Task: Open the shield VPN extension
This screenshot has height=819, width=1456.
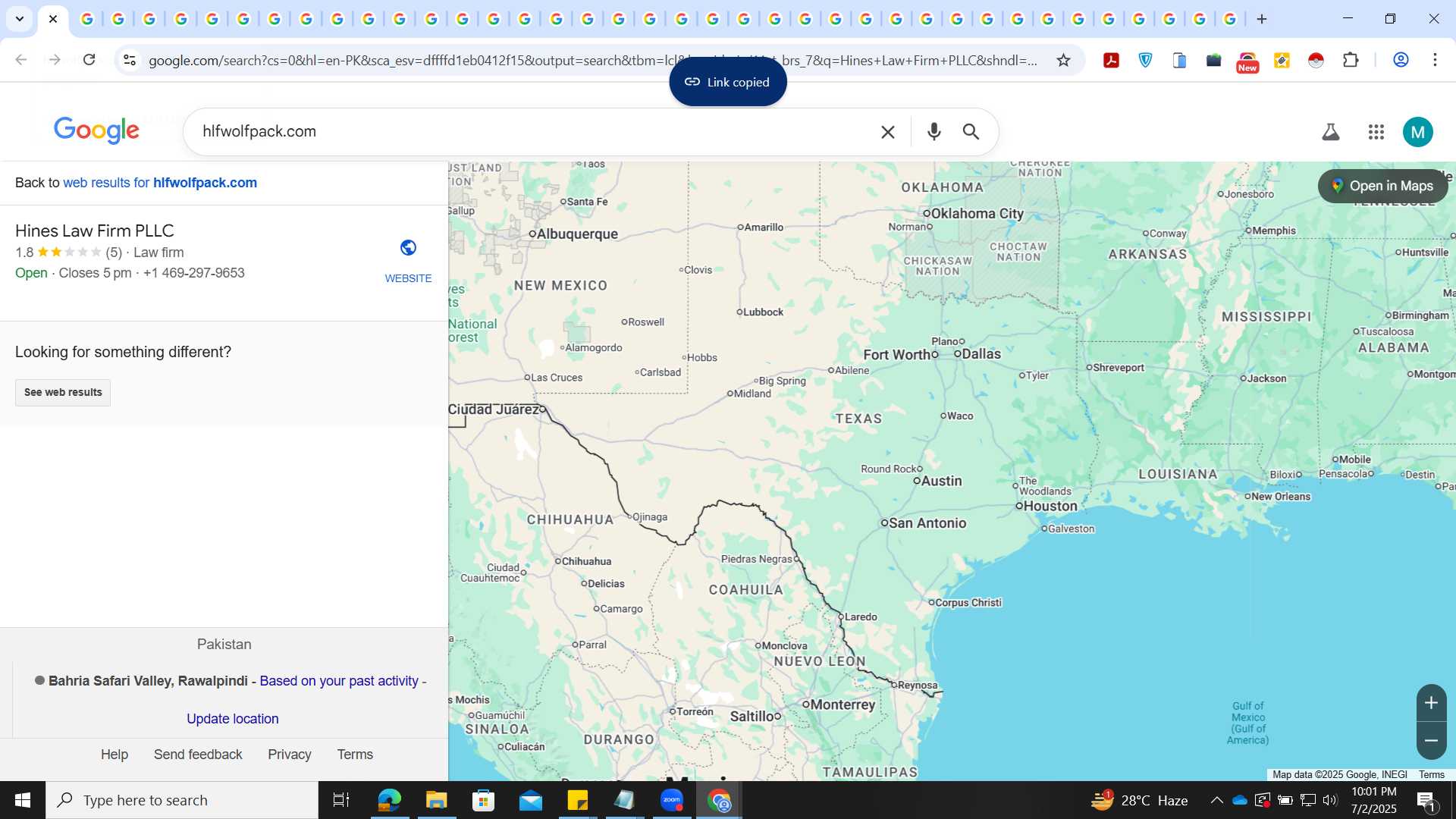Action: pyautogui.click(x=1145, y=60)
